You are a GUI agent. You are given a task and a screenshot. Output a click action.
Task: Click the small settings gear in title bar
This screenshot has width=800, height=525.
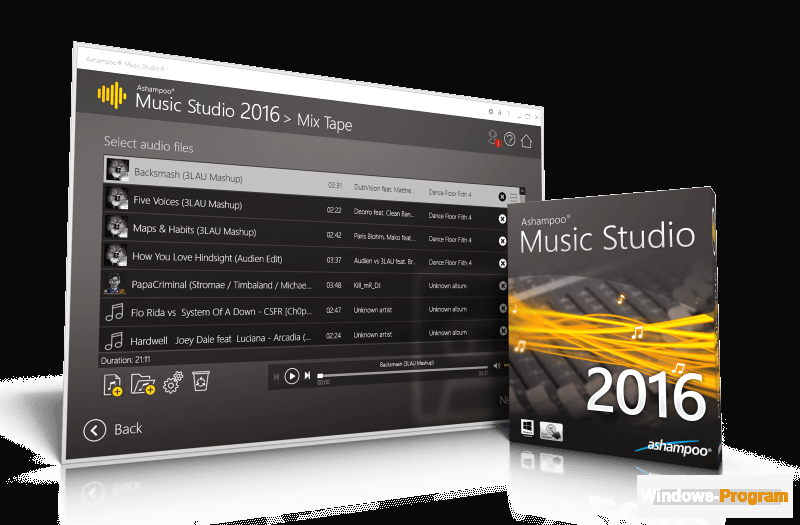491,111
